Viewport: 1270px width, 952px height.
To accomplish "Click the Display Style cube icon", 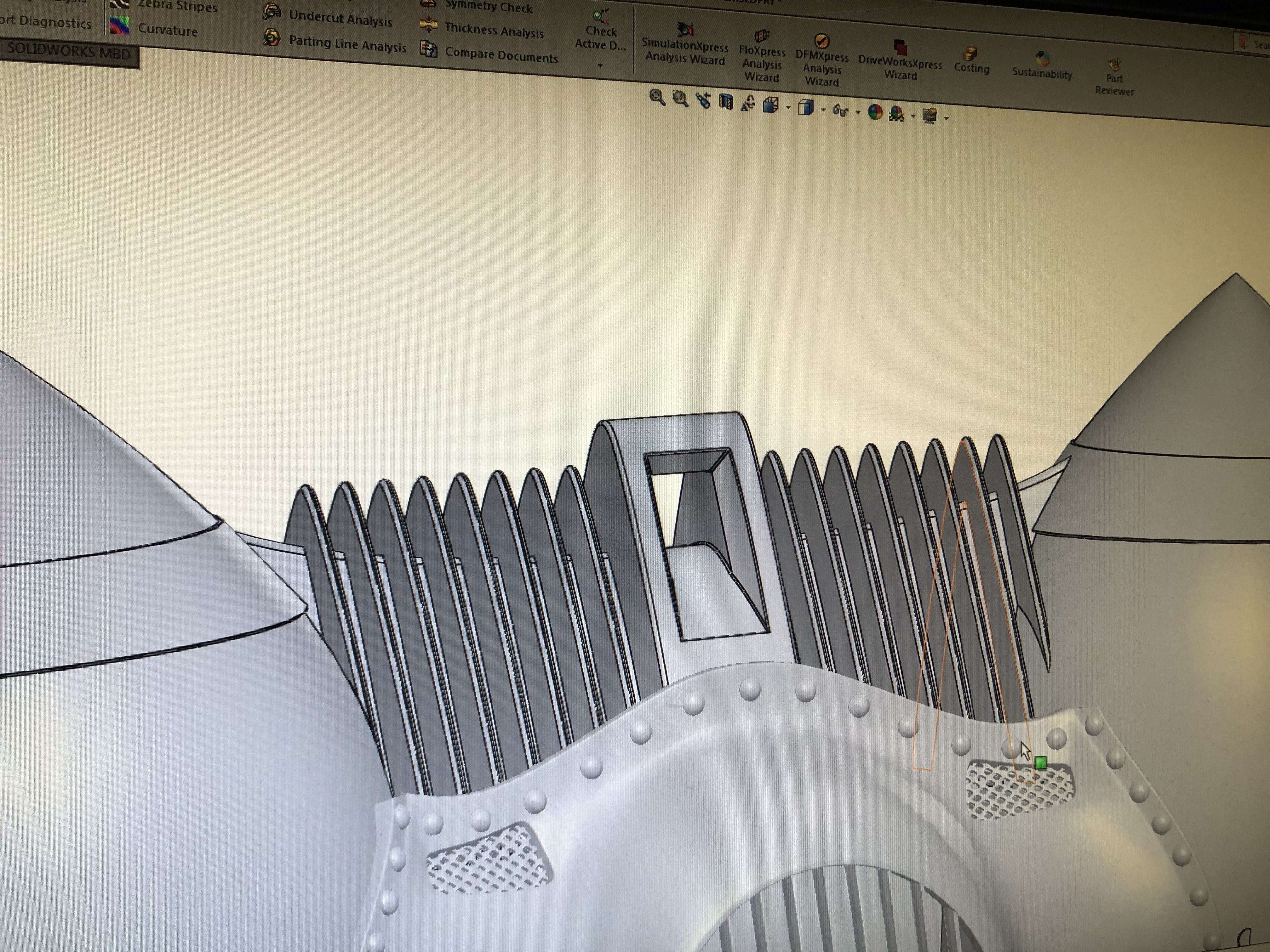I will coord(806,107).
